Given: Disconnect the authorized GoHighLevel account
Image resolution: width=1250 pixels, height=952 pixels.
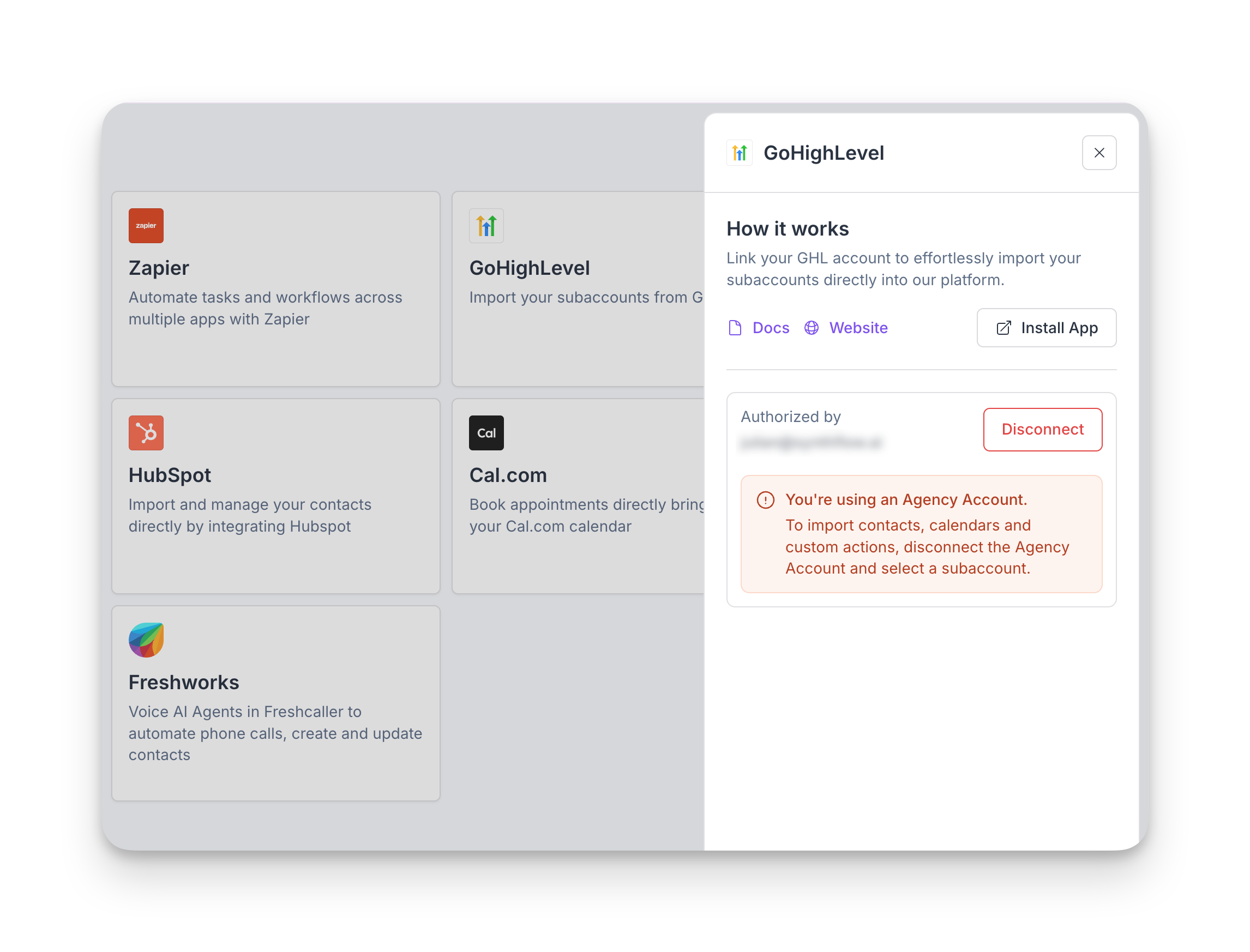Looking at the screenshot, I should tap(1042, 429).
